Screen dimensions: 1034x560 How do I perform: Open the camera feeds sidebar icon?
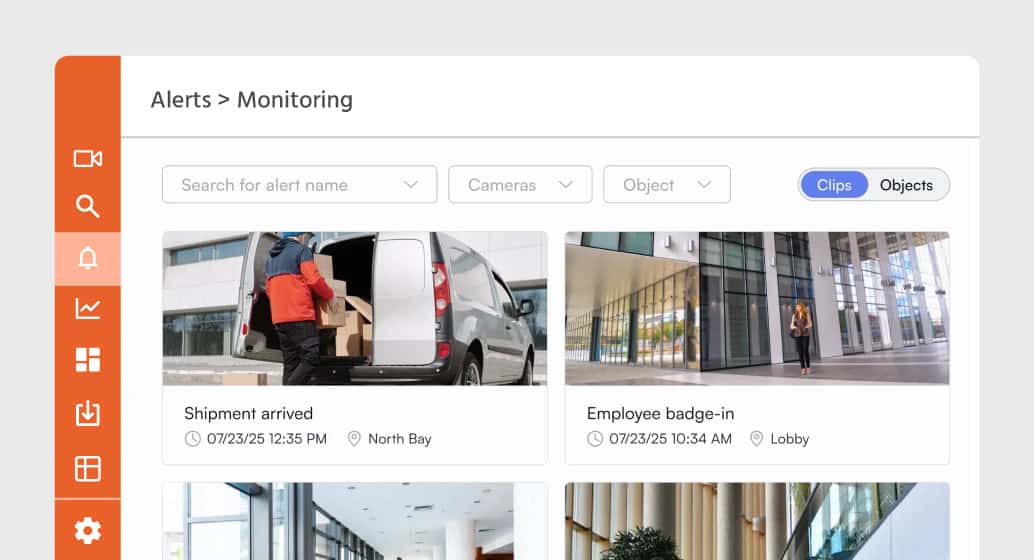pos(88,158)
